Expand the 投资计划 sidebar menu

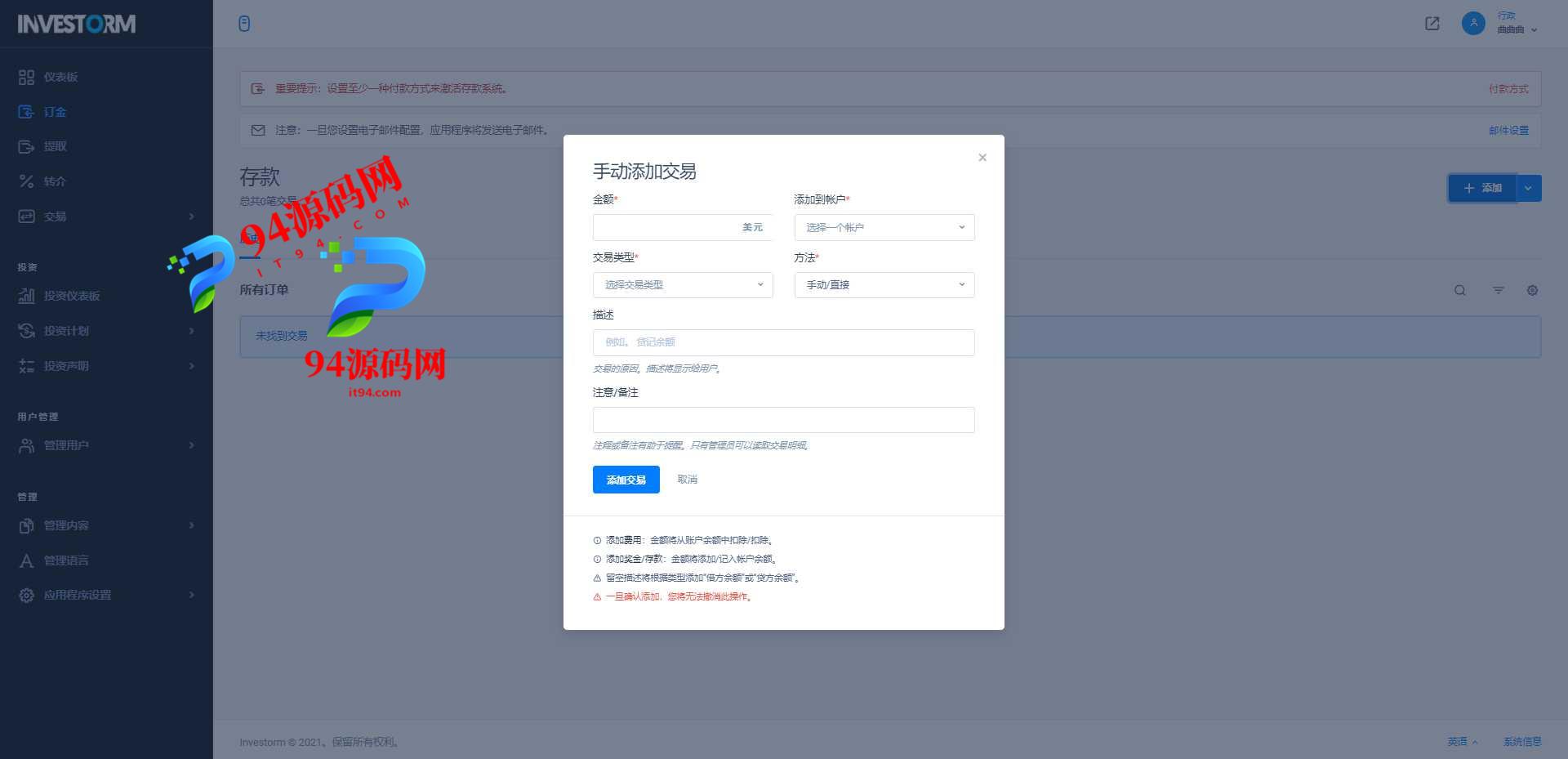(106, 331)
